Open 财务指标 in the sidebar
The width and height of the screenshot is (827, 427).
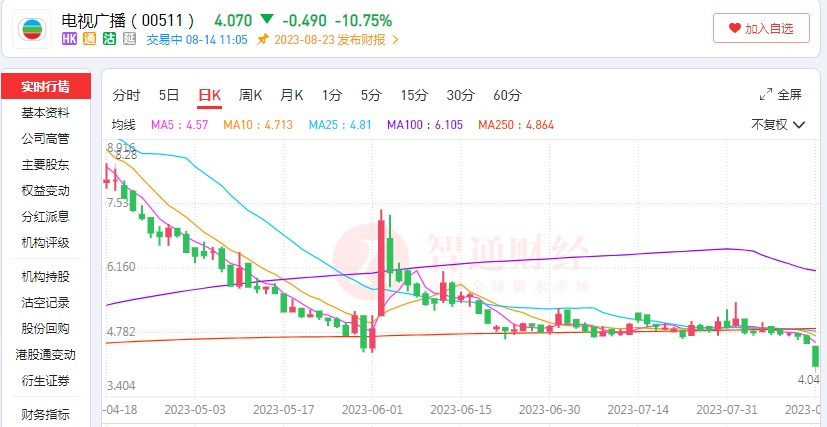[45, 414]
